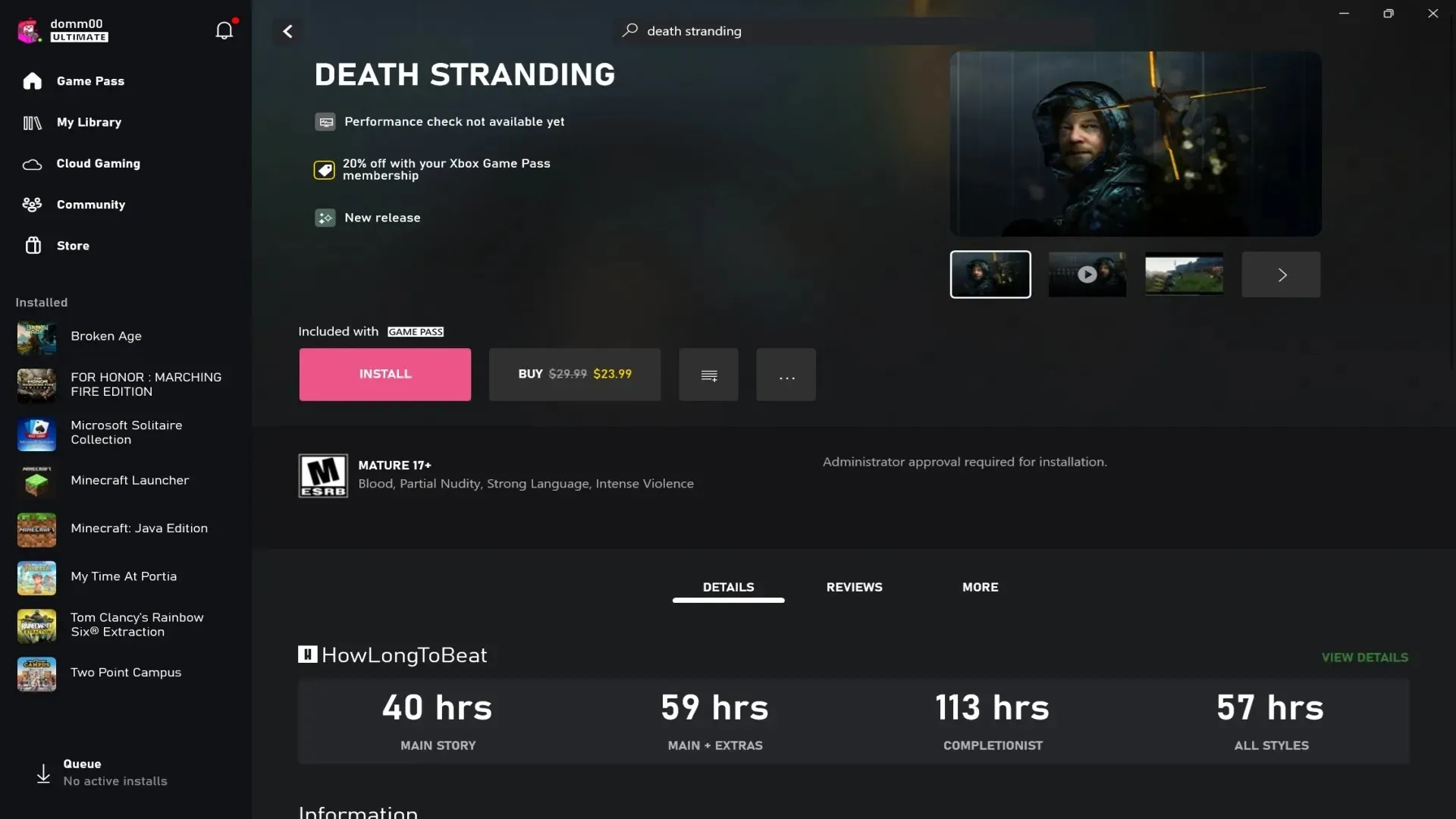The height and width of the screenshot is (819, 1456).
Task: Open My Library section
Action: coord(88,122)
